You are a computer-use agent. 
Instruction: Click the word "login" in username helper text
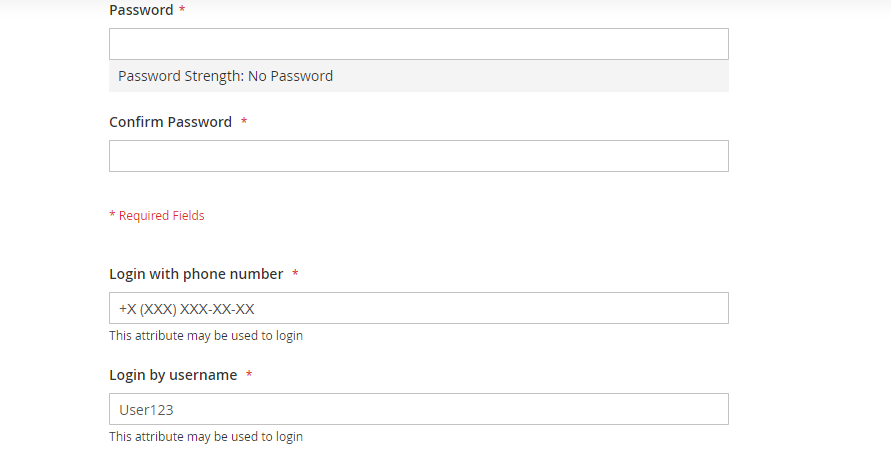(288, 437)
